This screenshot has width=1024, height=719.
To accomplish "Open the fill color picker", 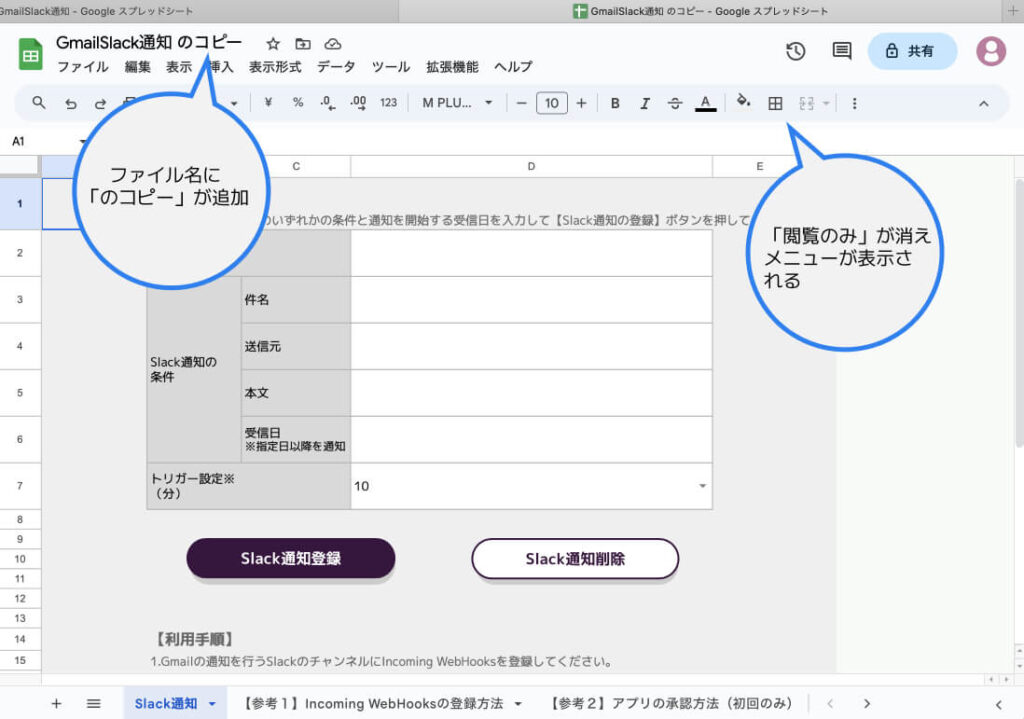I will coord(743,102).
